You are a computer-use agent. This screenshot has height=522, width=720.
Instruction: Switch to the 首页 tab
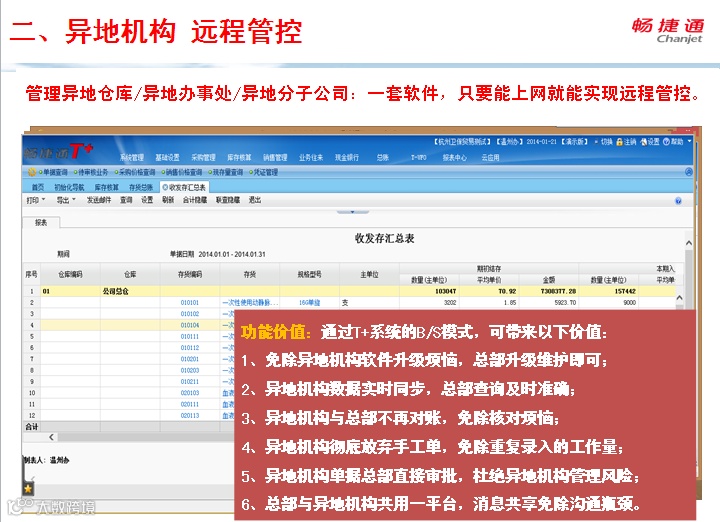(38, 187)
